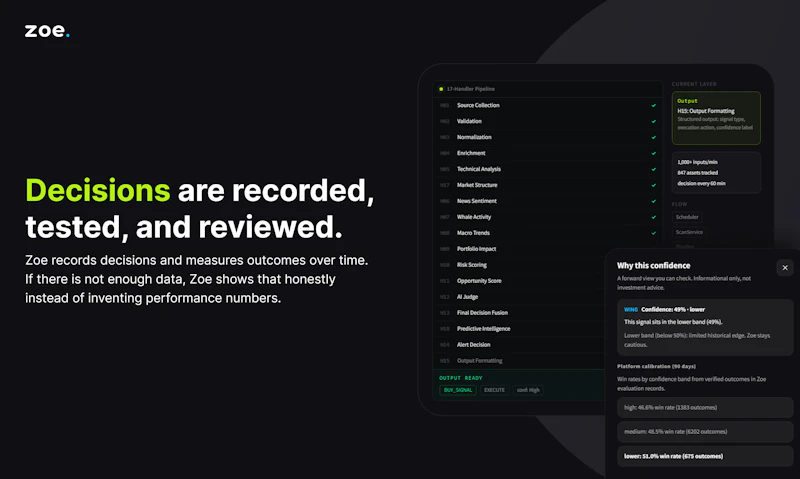Viewport: 800px width, 479px height.
Task: Click the conf: High chip
Action: tap(528, 390)
